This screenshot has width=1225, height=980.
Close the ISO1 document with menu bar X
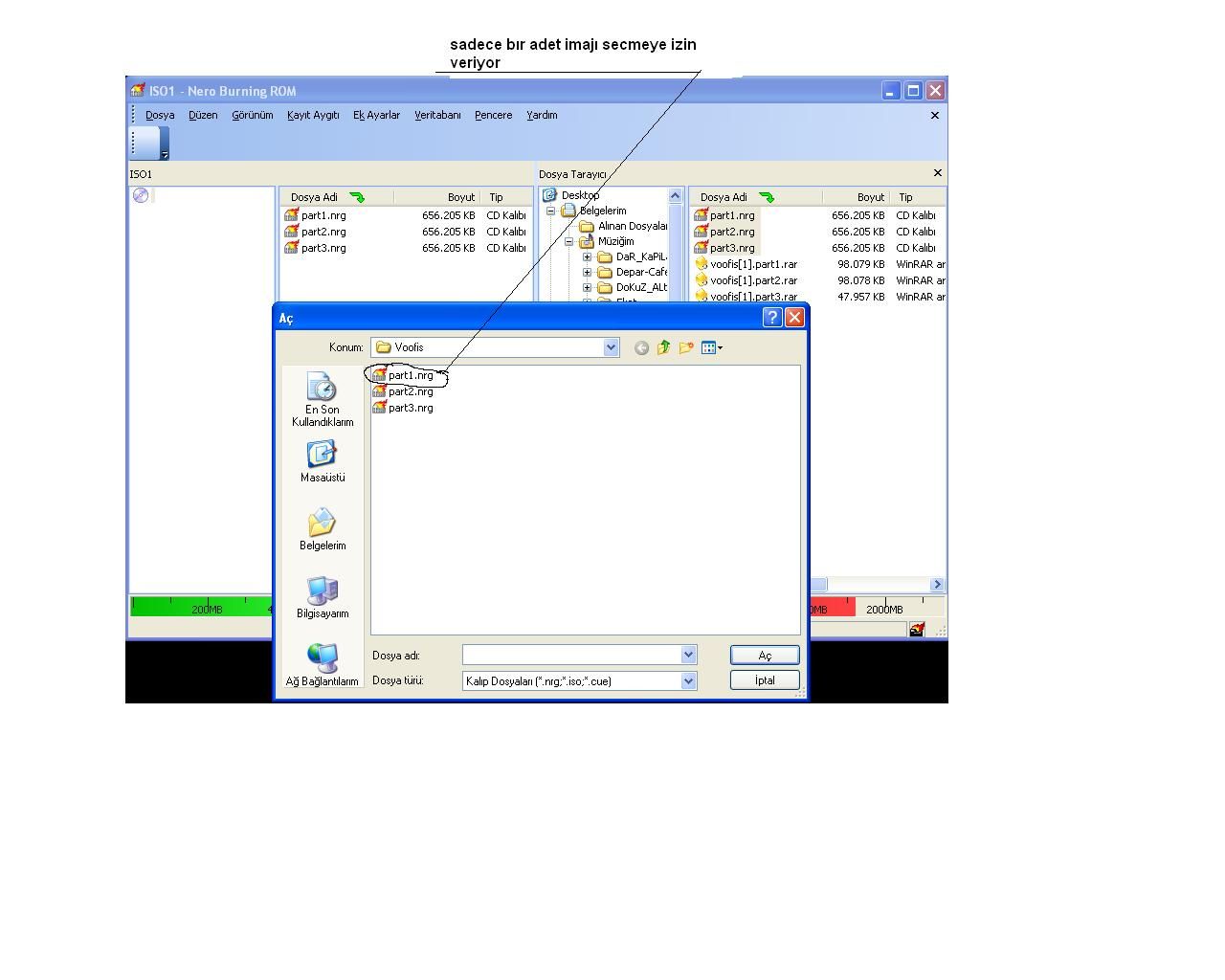[935, 115]
